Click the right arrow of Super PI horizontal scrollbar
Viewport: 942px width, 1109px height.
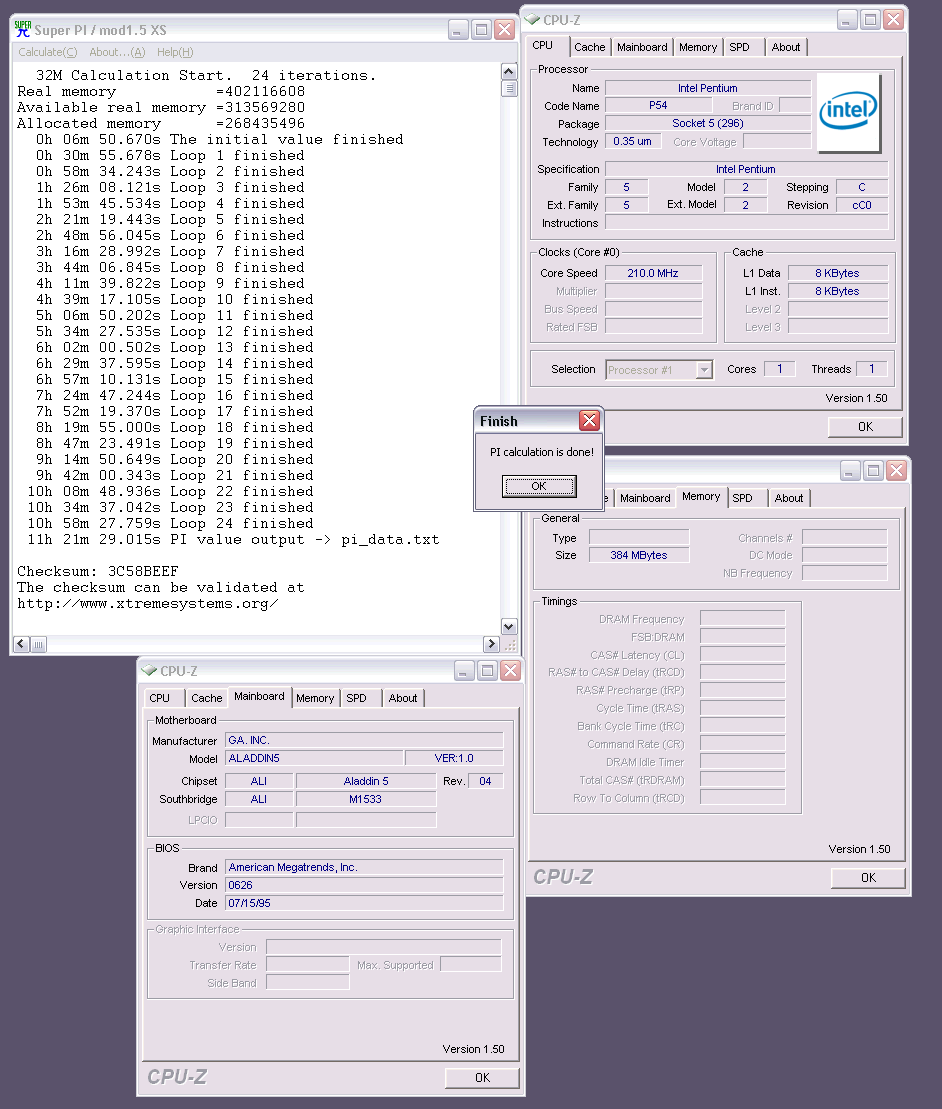(491, 644)
